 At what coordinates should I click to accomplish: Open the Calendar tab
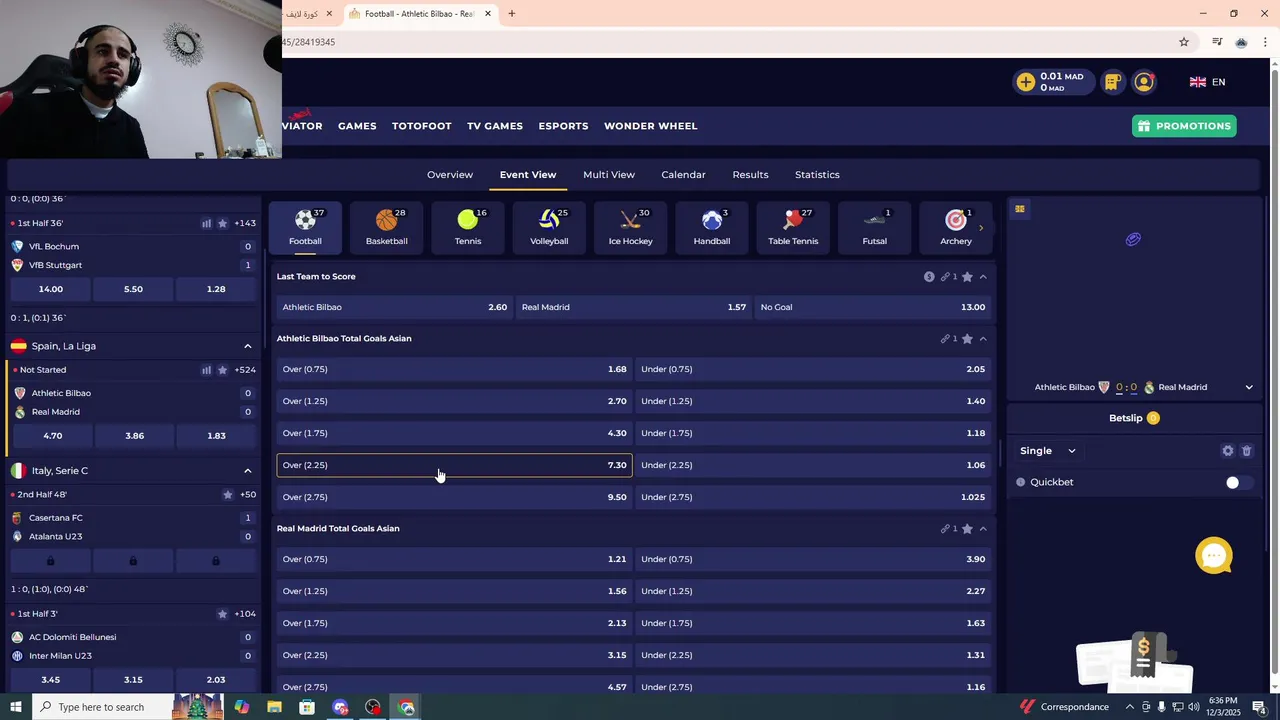[x=683, y=175]
